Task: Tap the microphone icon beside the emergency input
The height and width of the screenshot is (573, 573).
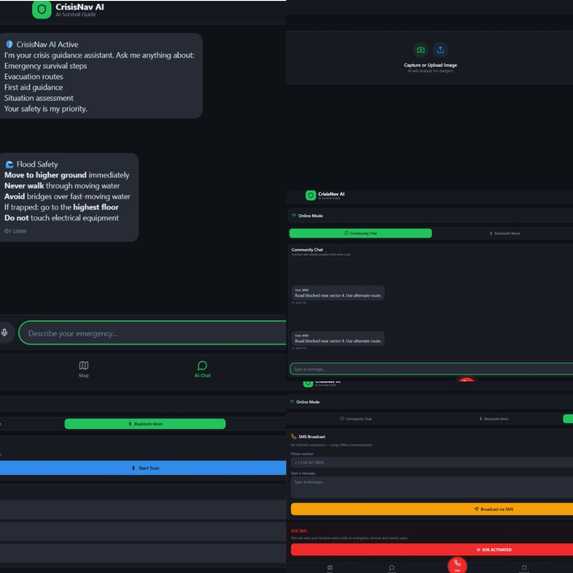Action: click(5, 332)
